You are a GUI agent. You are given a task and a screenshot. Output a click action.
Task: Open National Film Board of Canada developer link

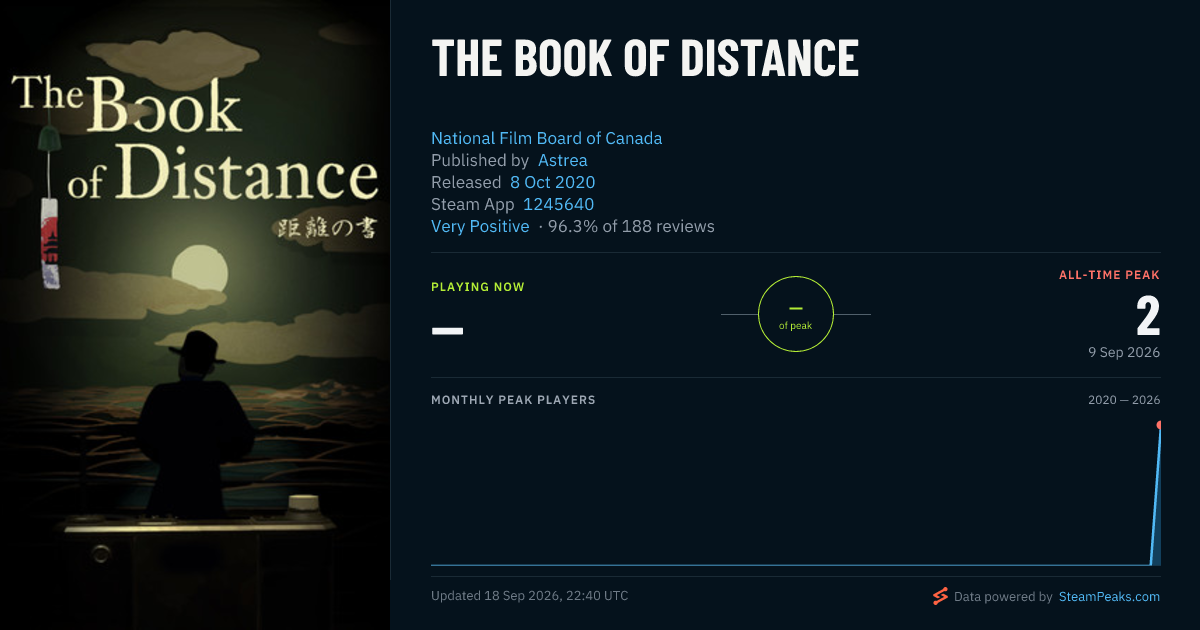546,138
